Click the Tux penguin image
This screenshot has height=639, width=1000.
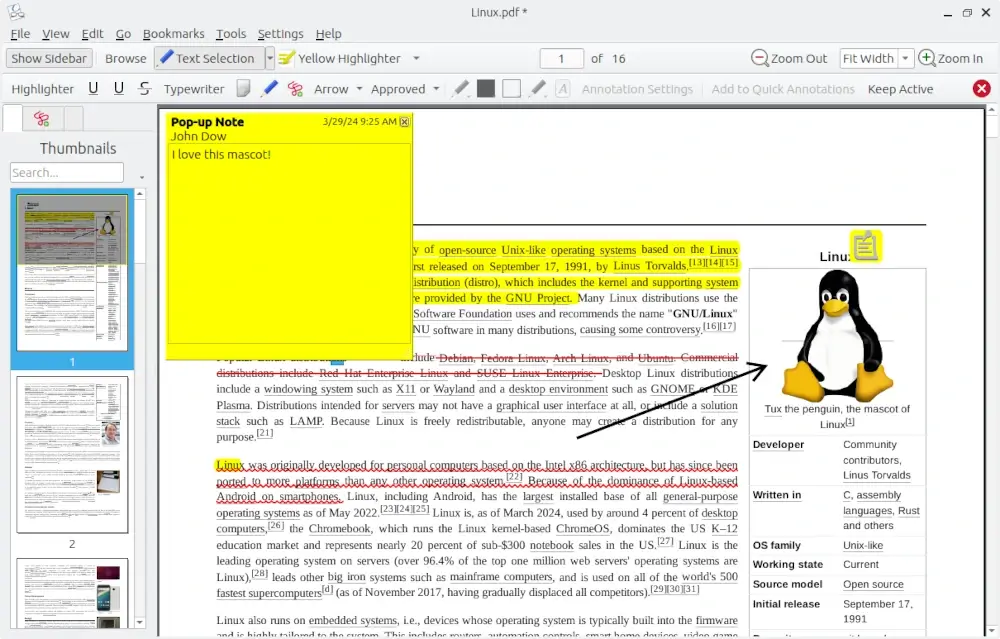pyautogui.click(x=837, y=335)
